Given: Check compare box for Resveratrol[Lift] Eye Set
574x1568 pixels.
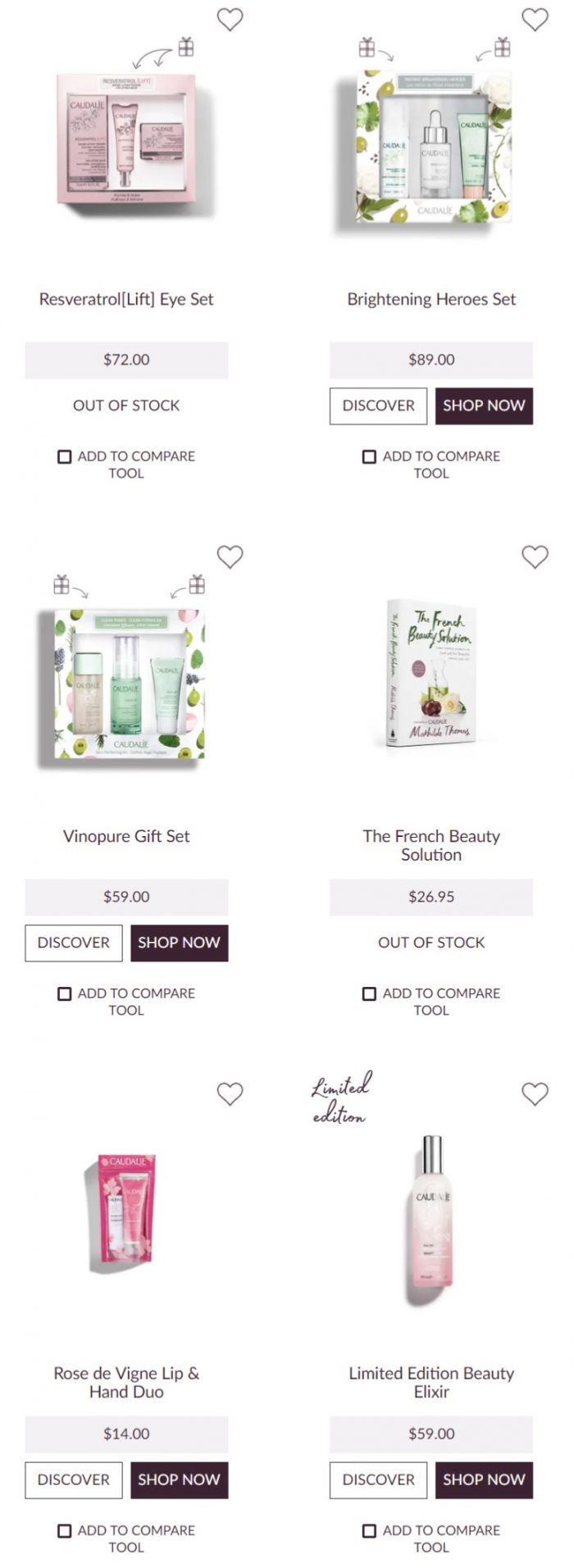Looking at the screenshot, I should pyautogui.click(x=64, y=457).
